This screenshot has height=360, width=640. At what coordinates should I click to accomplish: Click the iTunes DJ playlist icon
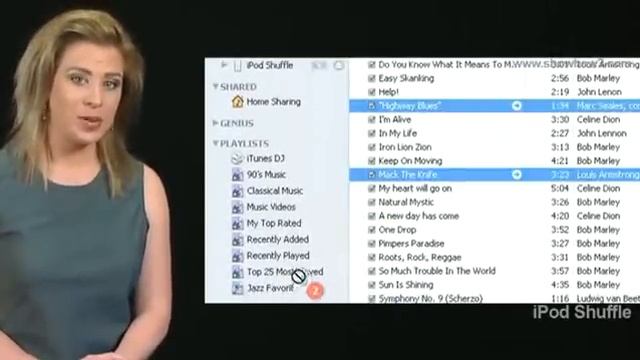tap(237, 158)
